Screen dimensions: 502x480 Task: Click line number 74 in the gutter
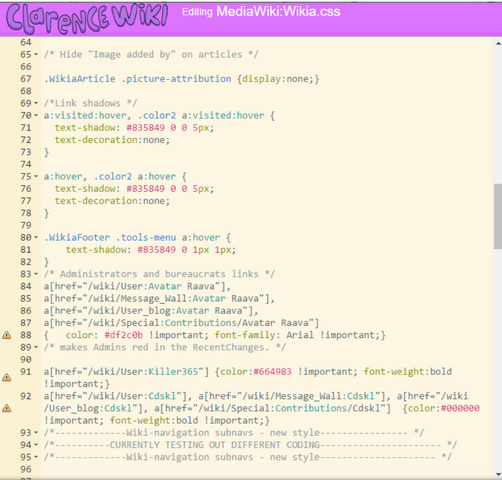click(x=26, y=164)
